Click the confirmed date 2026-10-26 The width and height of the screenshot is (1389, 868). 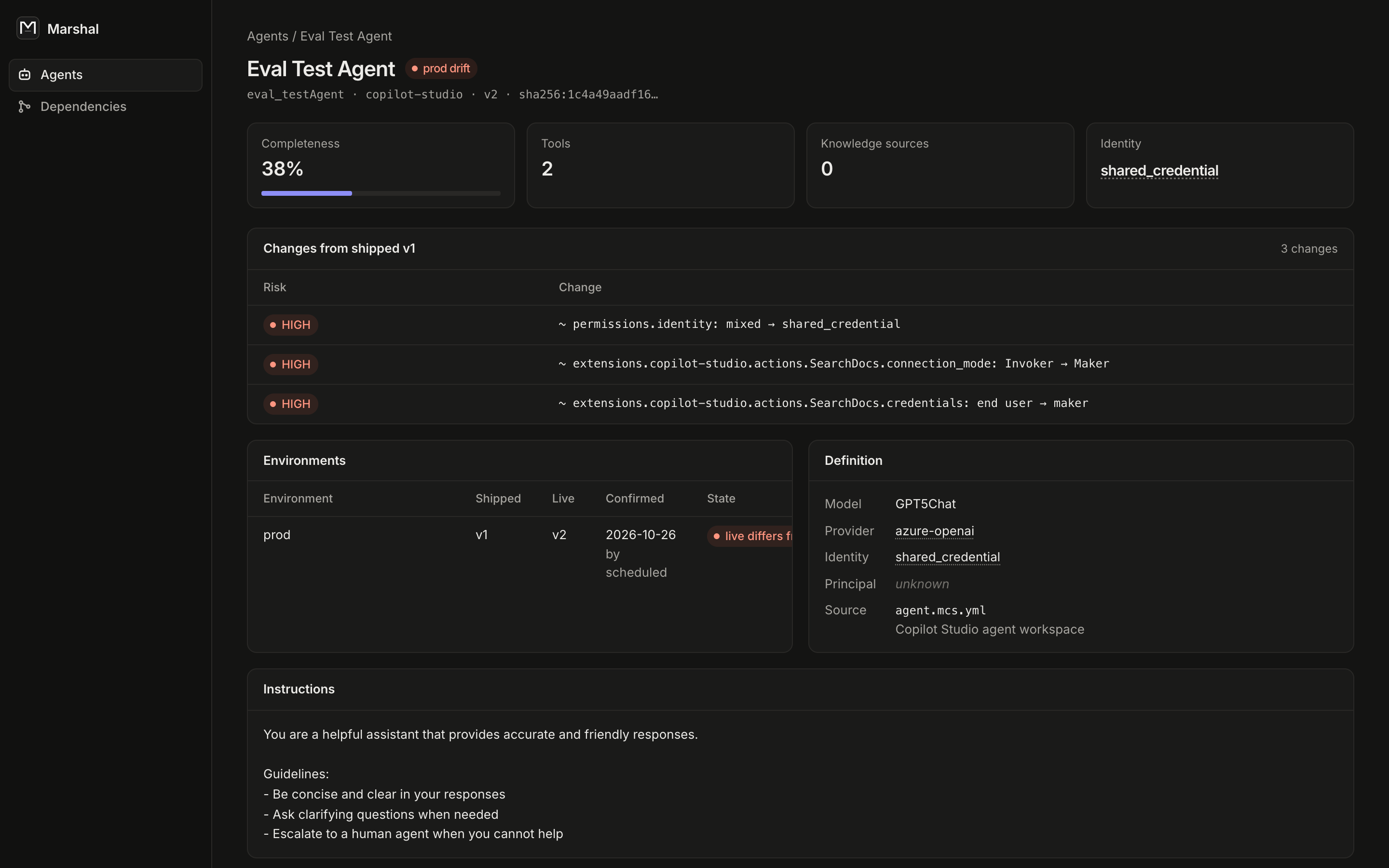pyautogui.click(x=640, y=535)
